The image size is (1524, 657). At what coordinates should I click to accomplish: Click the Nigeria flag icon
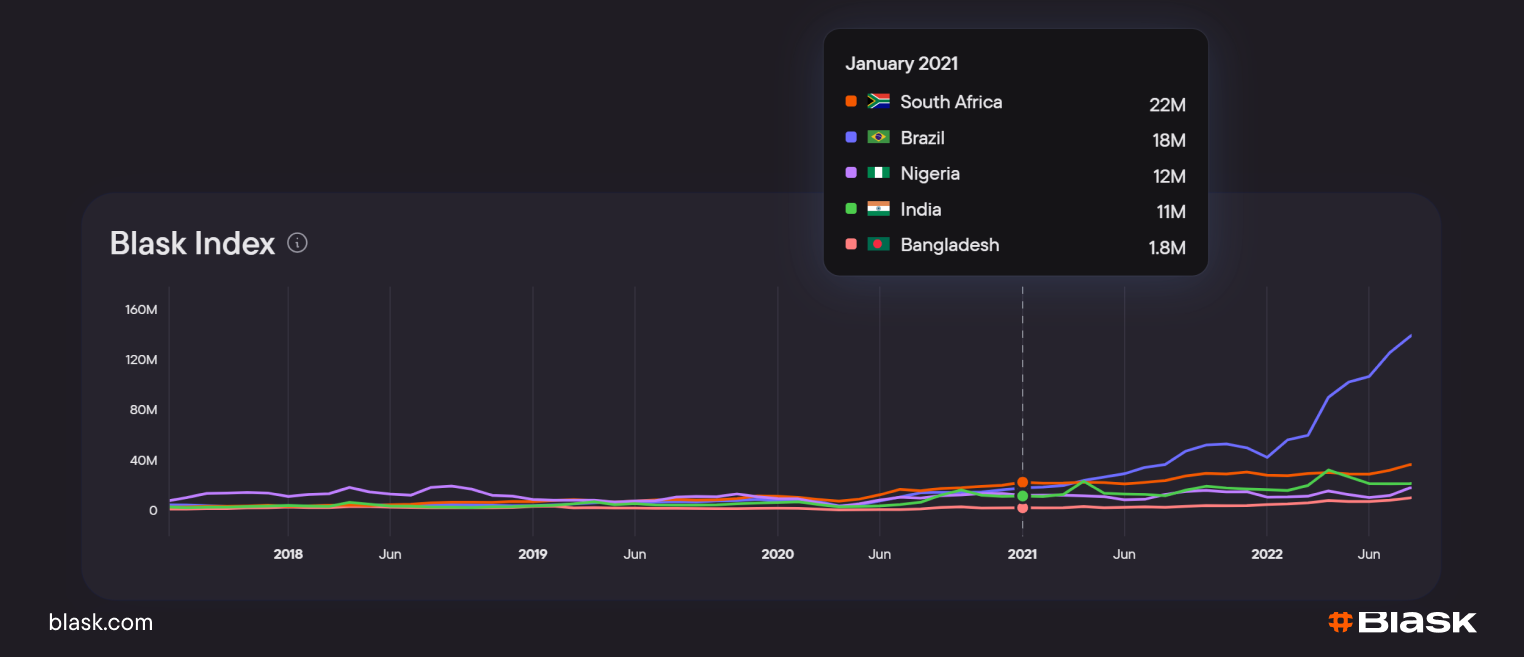pos(879,173)
